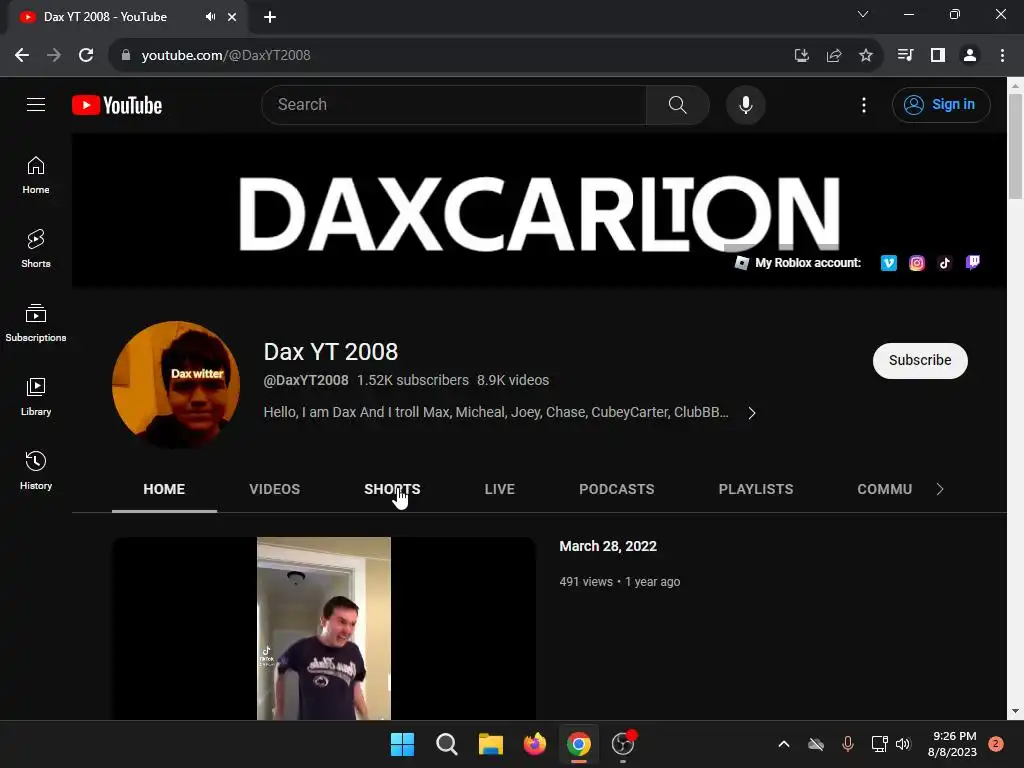This screenshot has width=1024, height=768.
Task: Open the Windows Start menu
Action: click(402, 744)
